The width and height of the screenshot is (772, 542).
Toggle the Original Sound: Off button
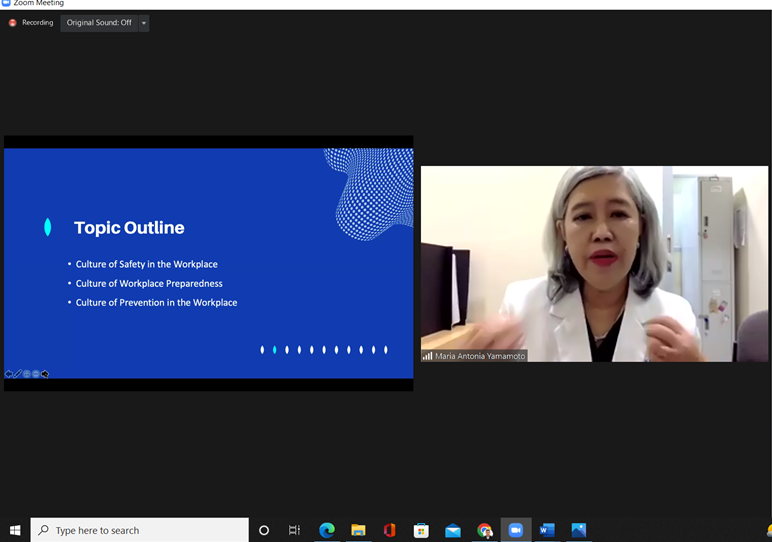click(99, 23)
